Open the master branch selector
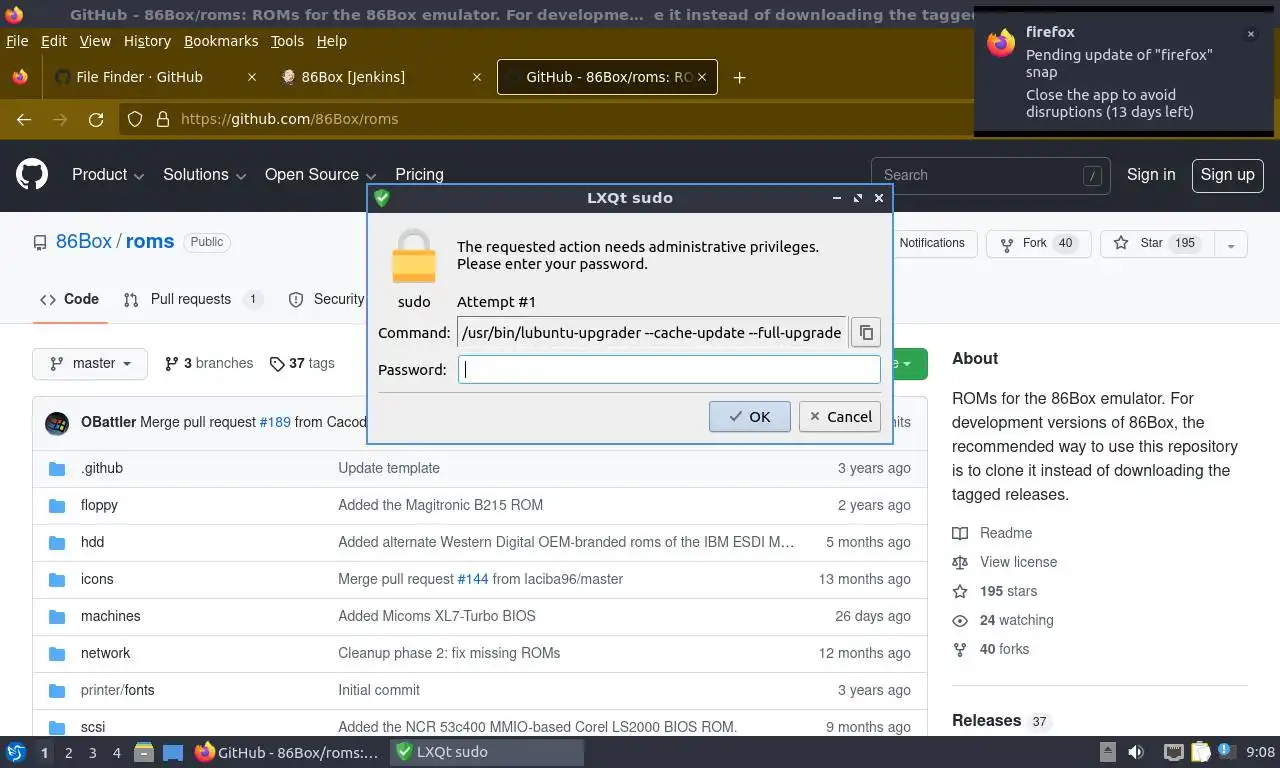The image size is (1280, 768). pos(90,363)
